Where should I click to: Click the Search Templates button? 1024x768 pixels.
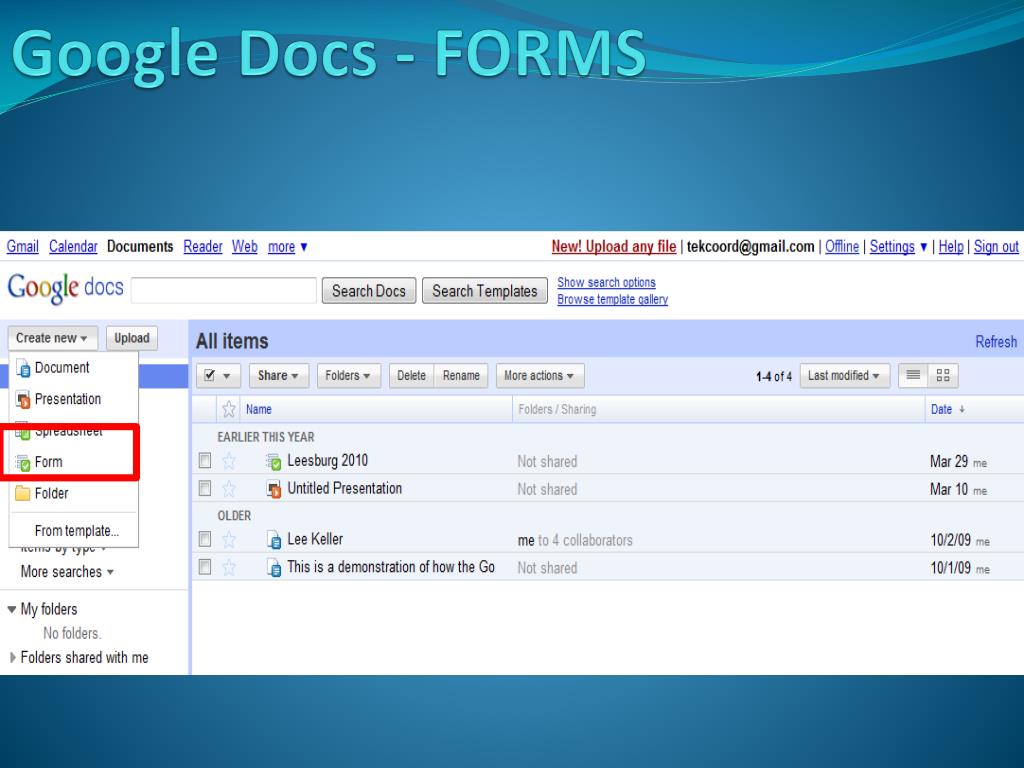pyautogui.click(x=485, y=291)
